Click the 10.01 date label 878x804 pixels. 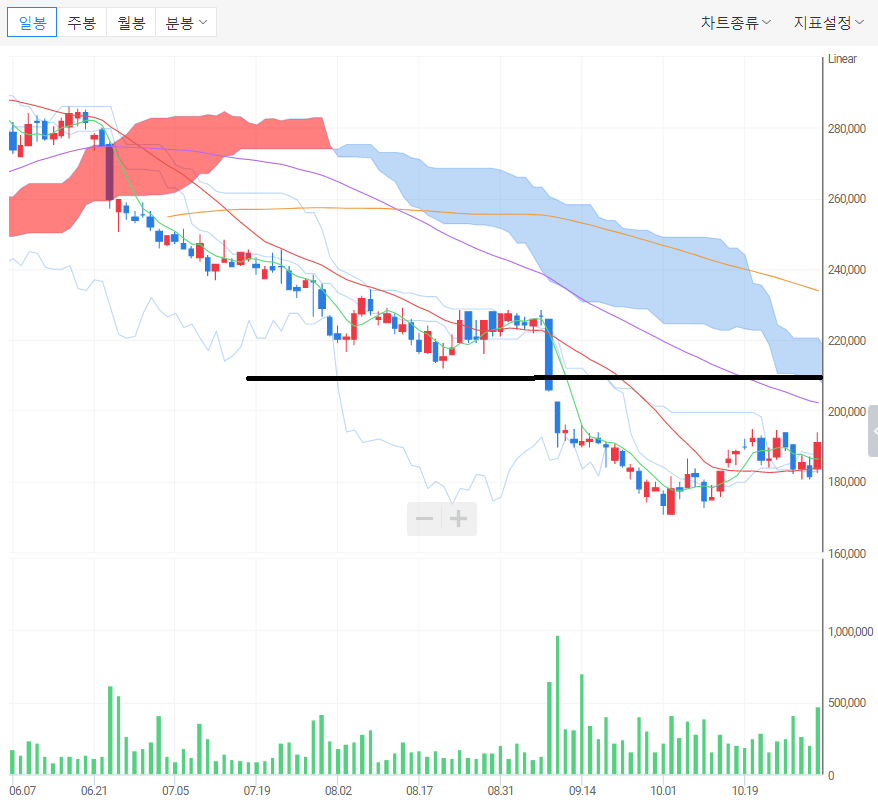(663, 791)
